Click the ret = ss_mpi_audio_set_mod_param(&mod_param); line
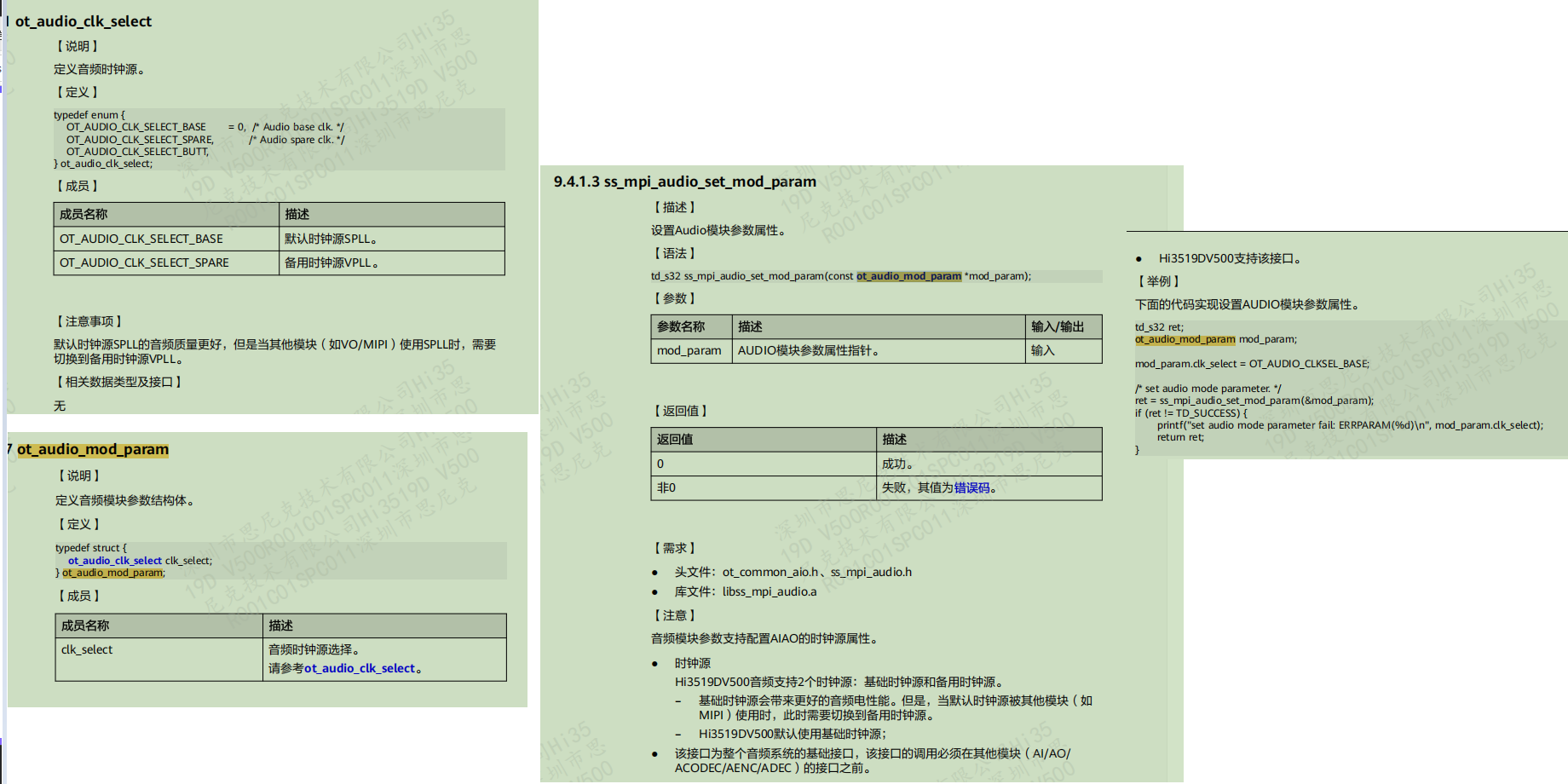Image resolution: width=1568 pixels, height=784 pixels. pyautogui.click(x=1254, y=401)
